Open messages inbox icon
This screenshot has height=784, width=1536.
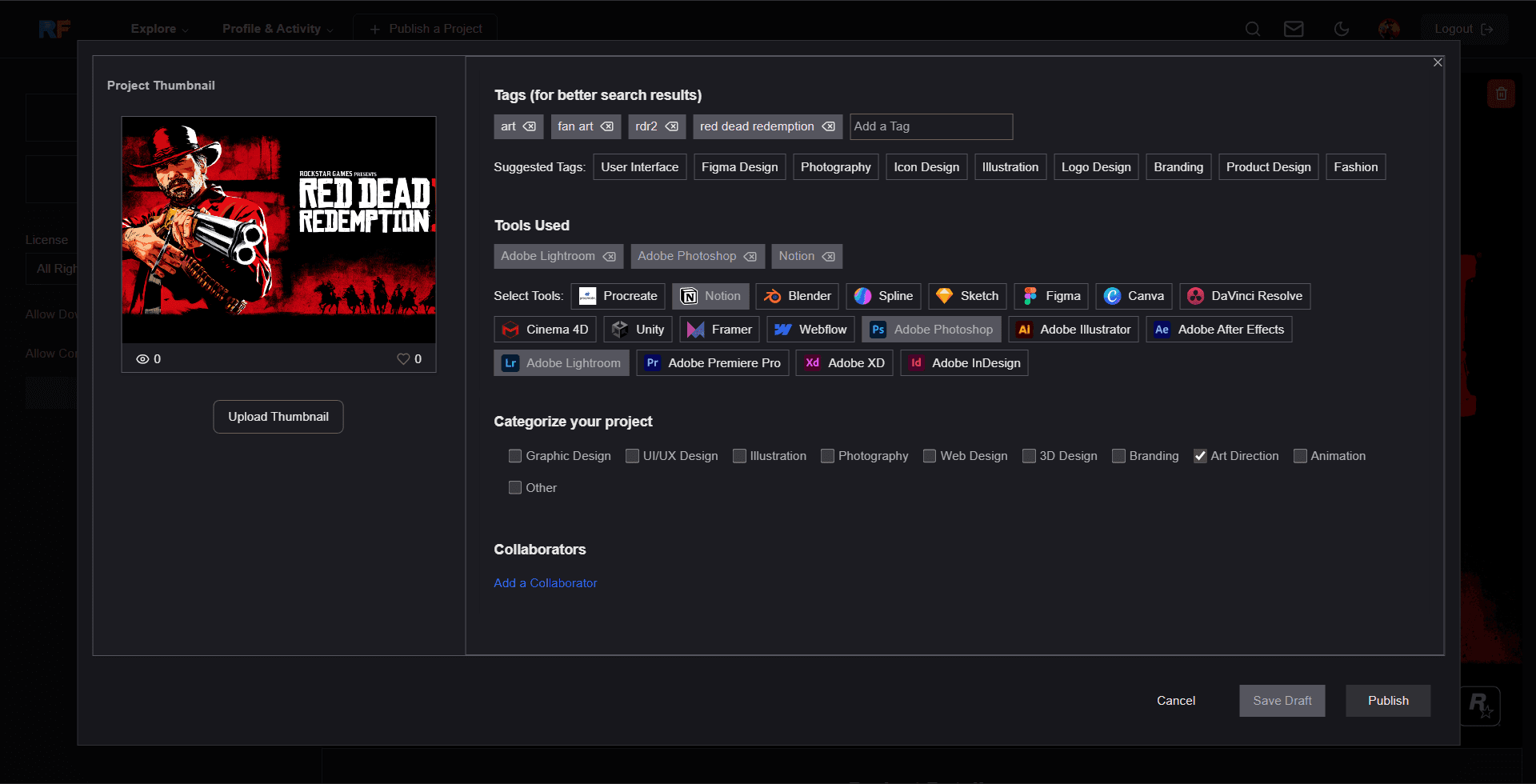[1294, 29]
